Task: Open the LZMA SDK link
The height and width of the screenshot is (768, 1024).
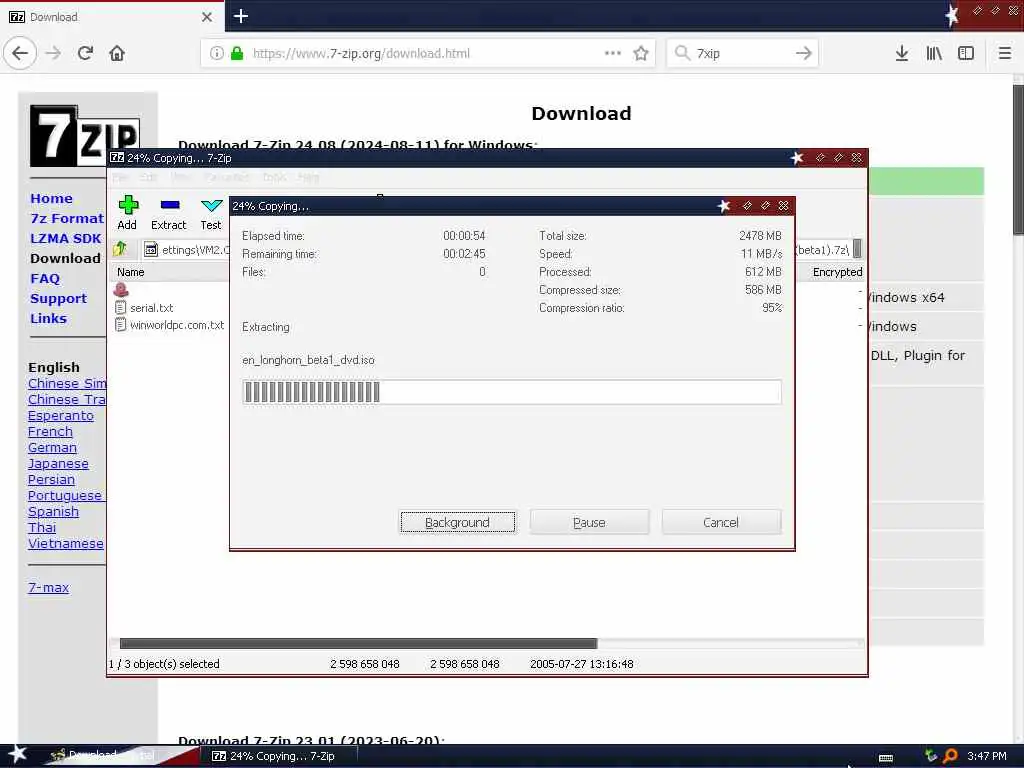Action: tap(65, 238)
